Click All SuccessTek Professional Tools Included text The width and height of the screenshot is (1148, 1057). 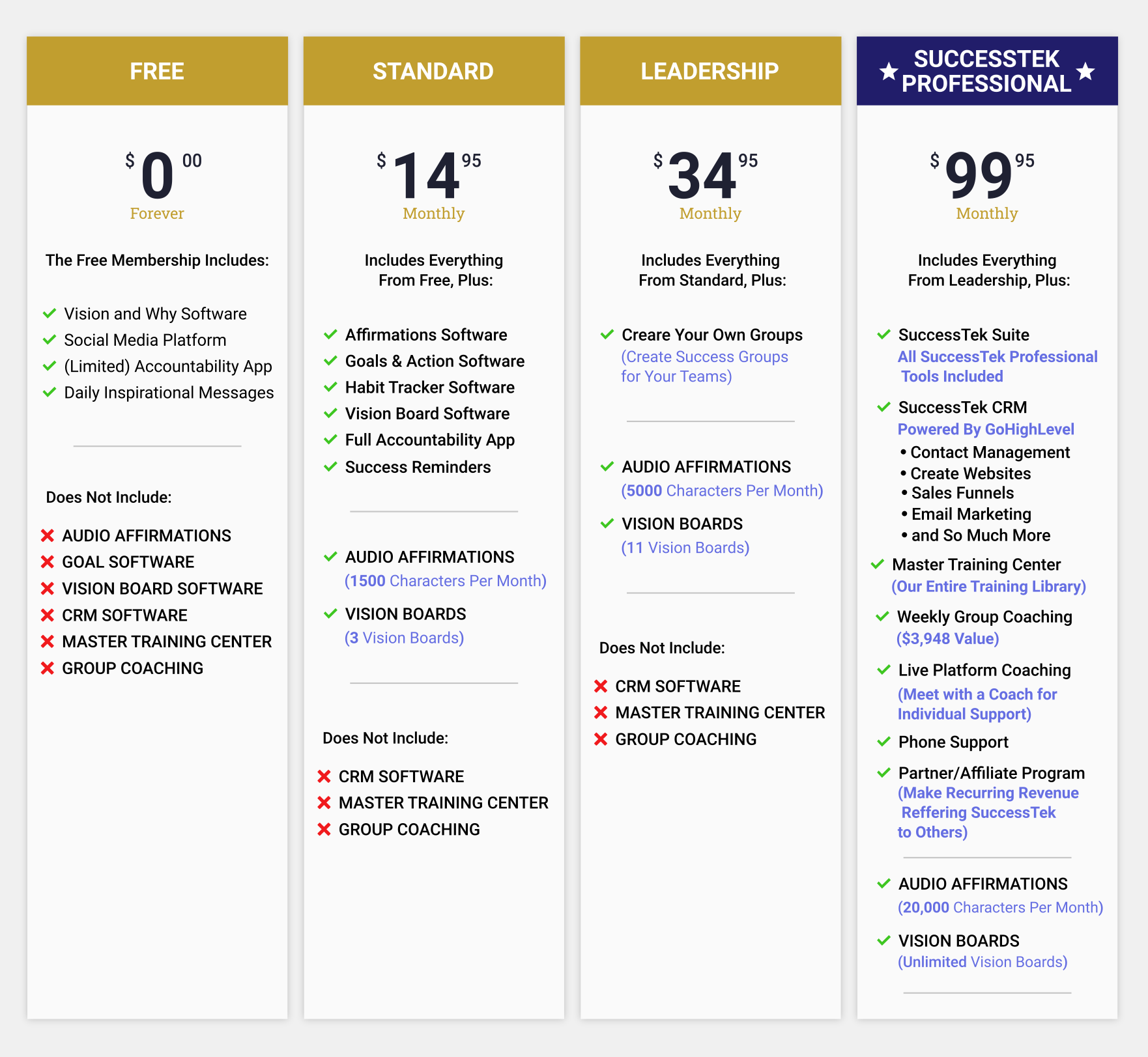click(x=997, y=366)
